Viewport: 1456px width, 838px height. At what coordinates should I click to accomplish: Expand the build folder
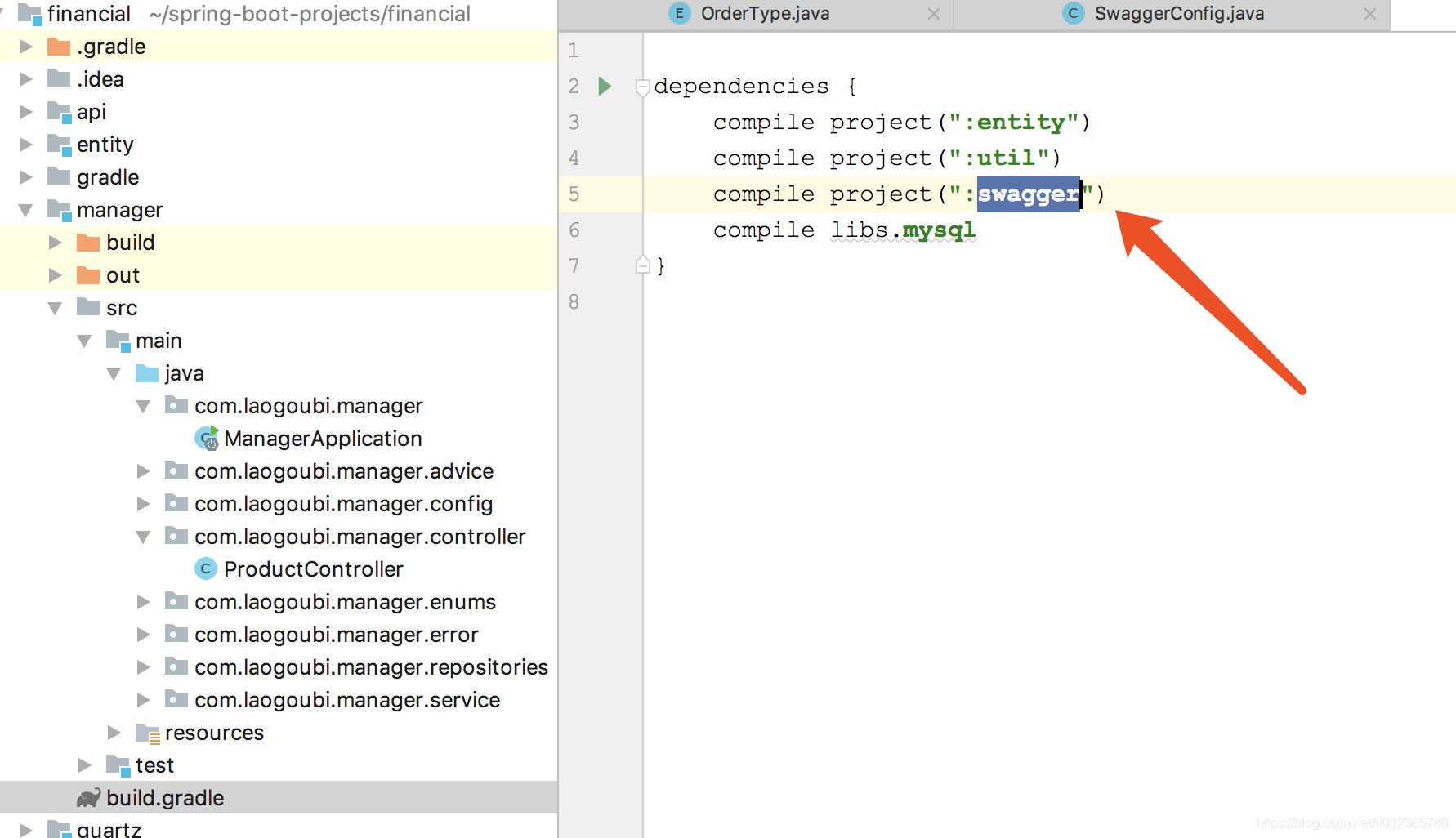point(55,243)
